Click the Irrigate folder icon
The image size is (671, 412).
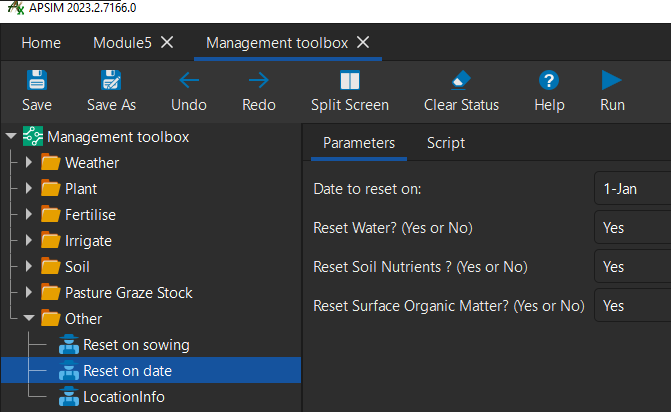click(x=50, y=240)
